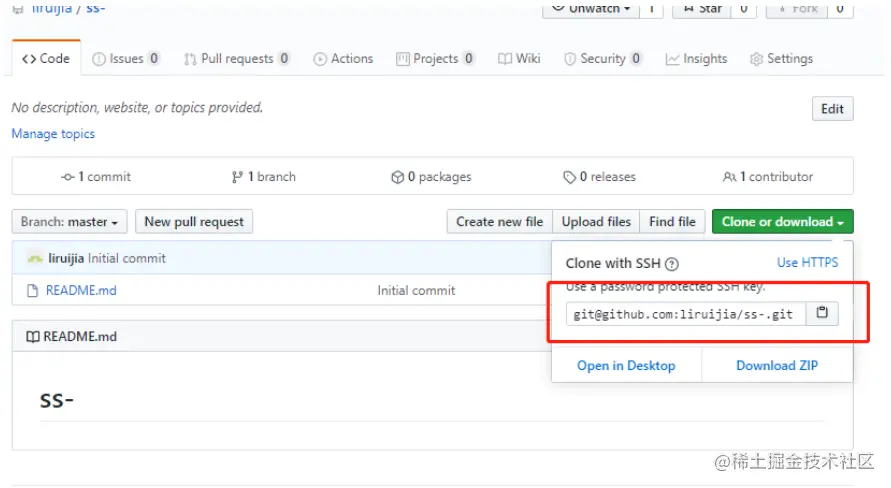Open the Code tab

pos(46,59)
